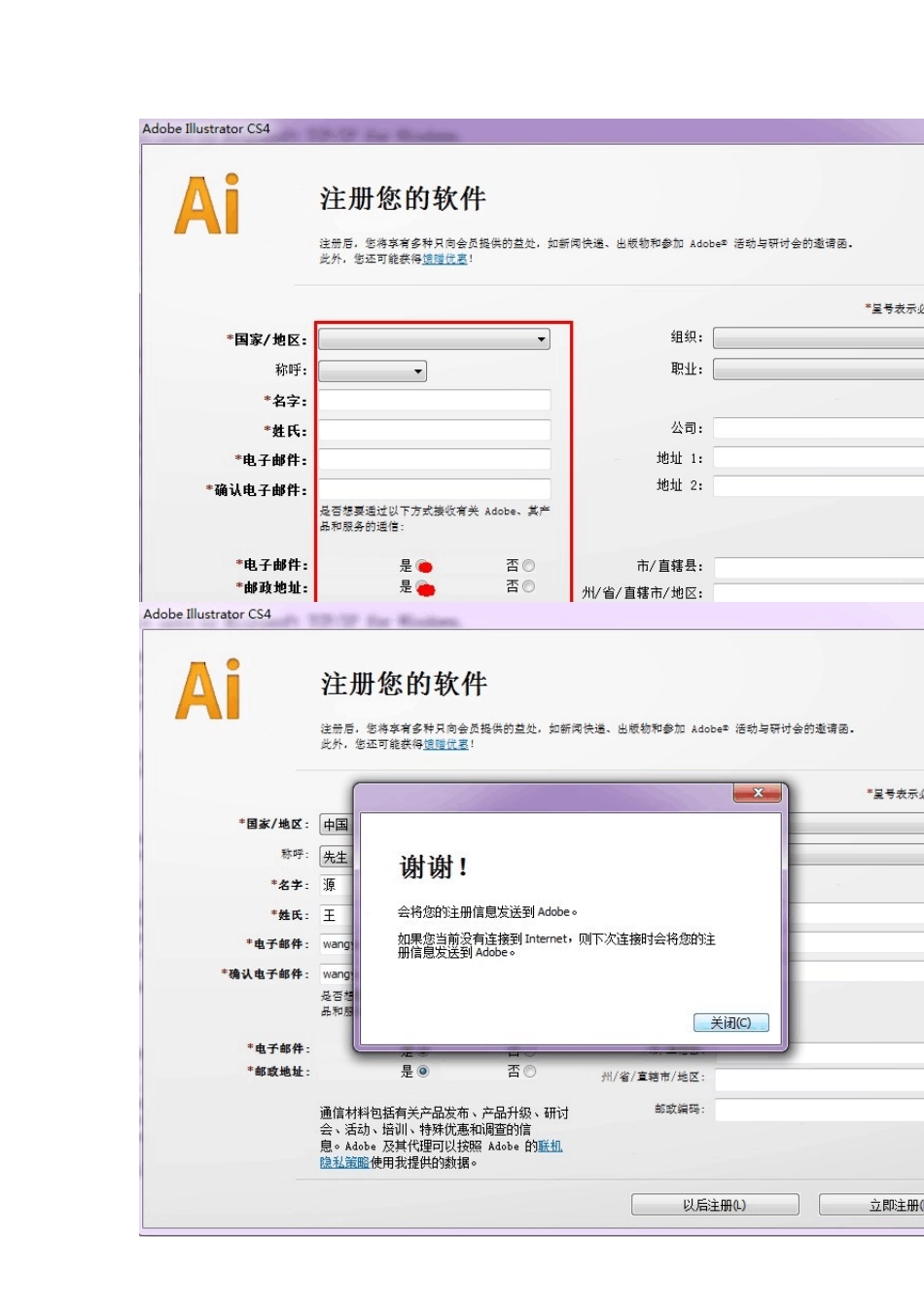Click the 关闭(C) button in the 谢谢 dialog
The height and width of the screenshot is (1307, 924).
pos(731,1023)
